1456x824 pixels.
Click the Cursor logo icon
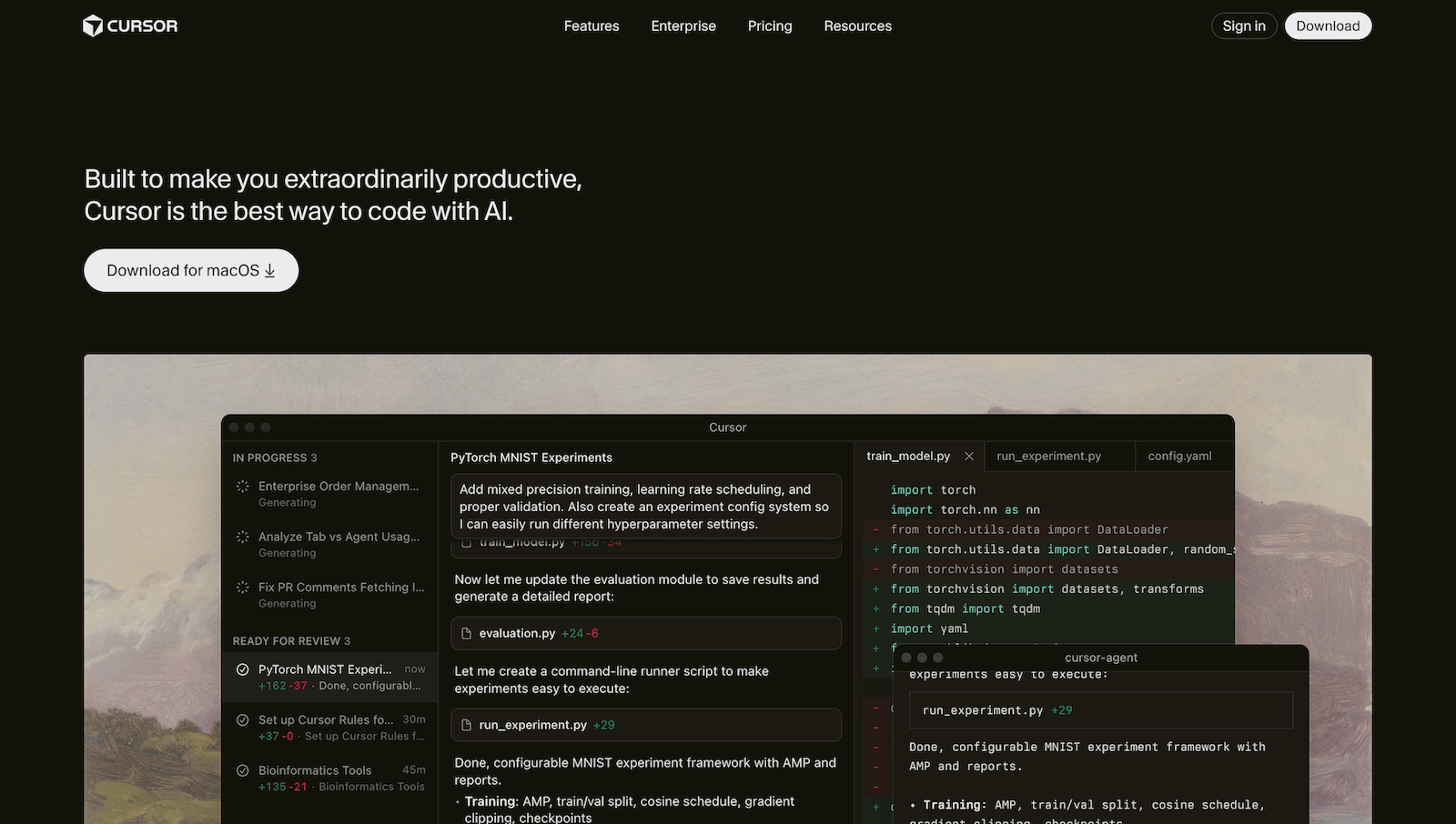click(x=92, y=25)
